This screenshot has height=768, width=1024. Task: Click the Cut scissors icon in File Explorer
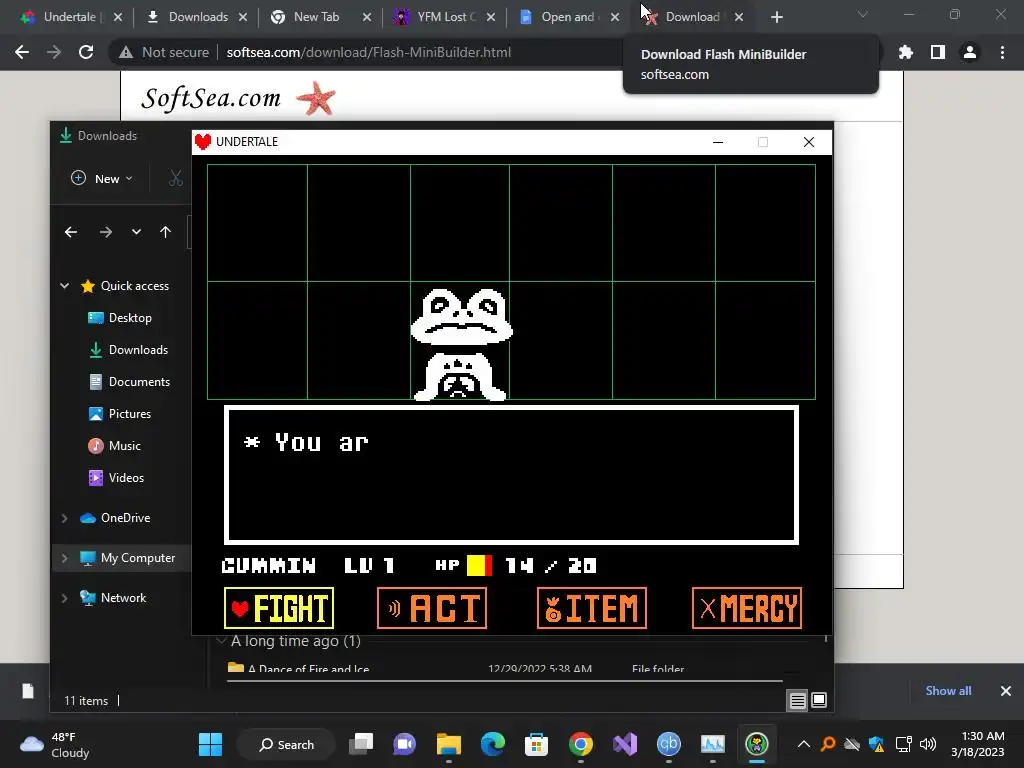tap(175, 178)
